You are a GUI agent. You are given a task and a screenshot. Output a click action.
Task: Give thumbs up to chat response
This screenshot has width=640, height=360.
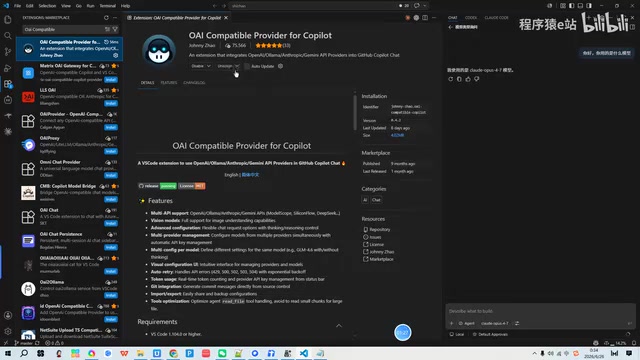click(x=468, y=79)
